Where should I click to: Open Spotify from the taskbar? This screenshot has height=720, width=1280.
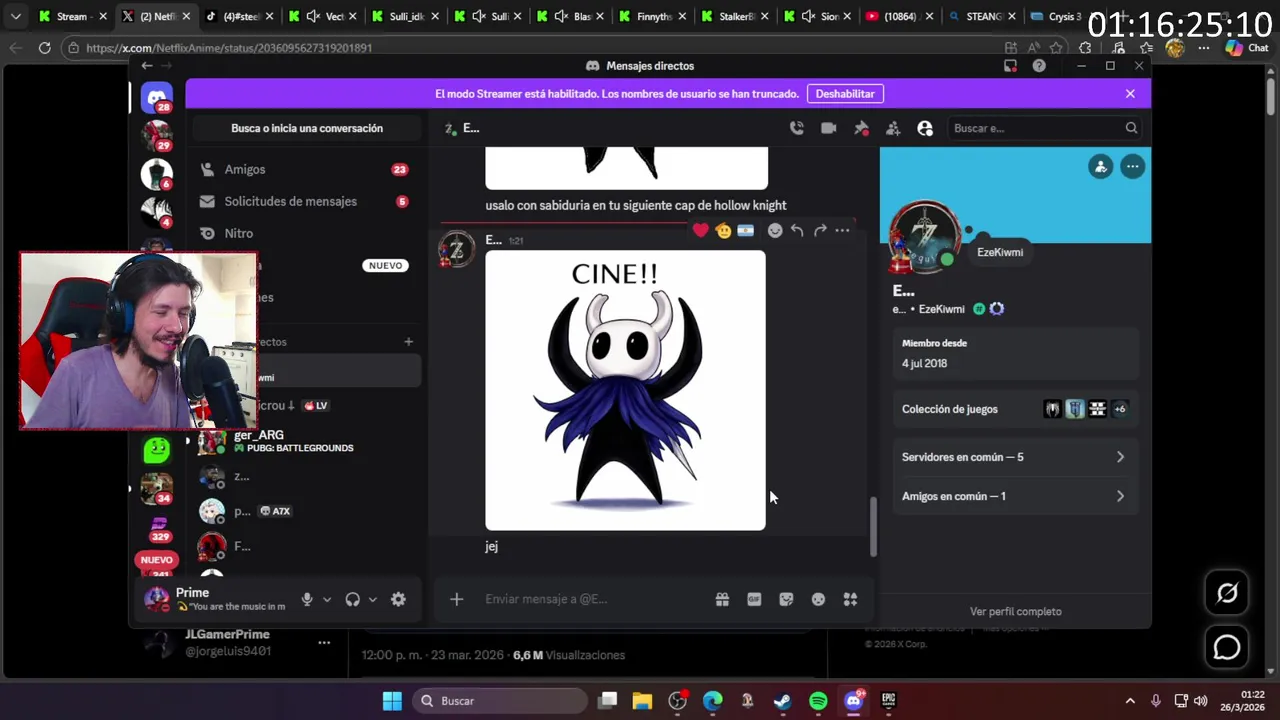(x=818, y=701)
